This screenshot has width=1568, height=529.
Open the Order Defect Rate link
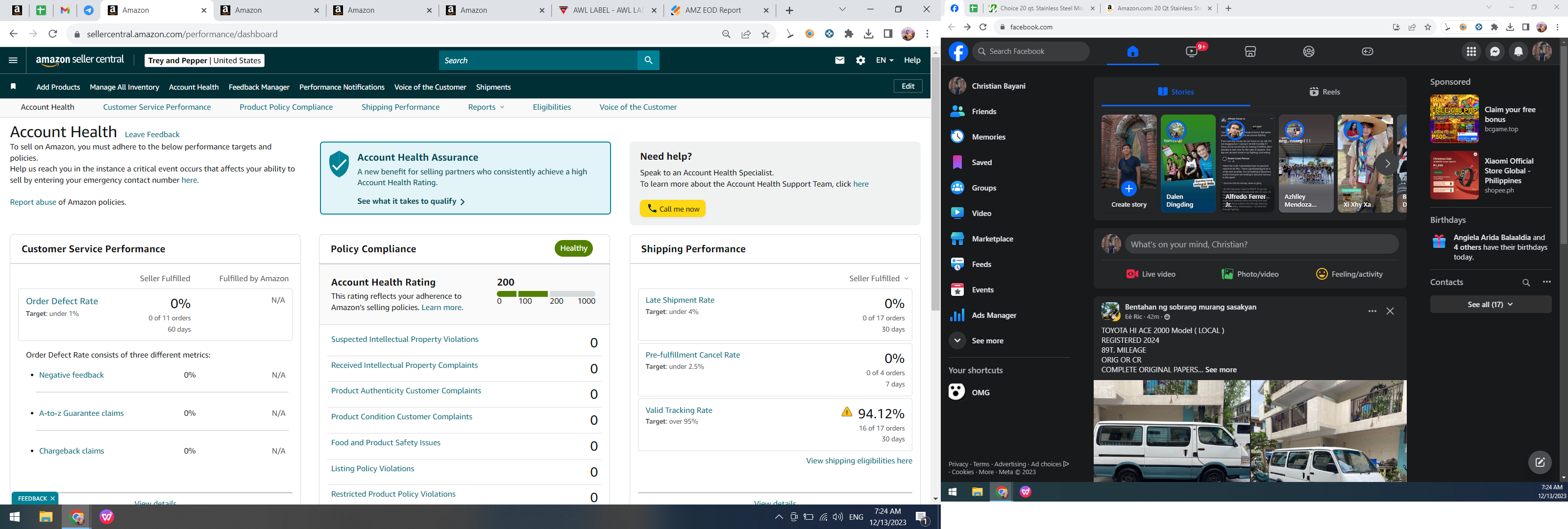(62, 301)
